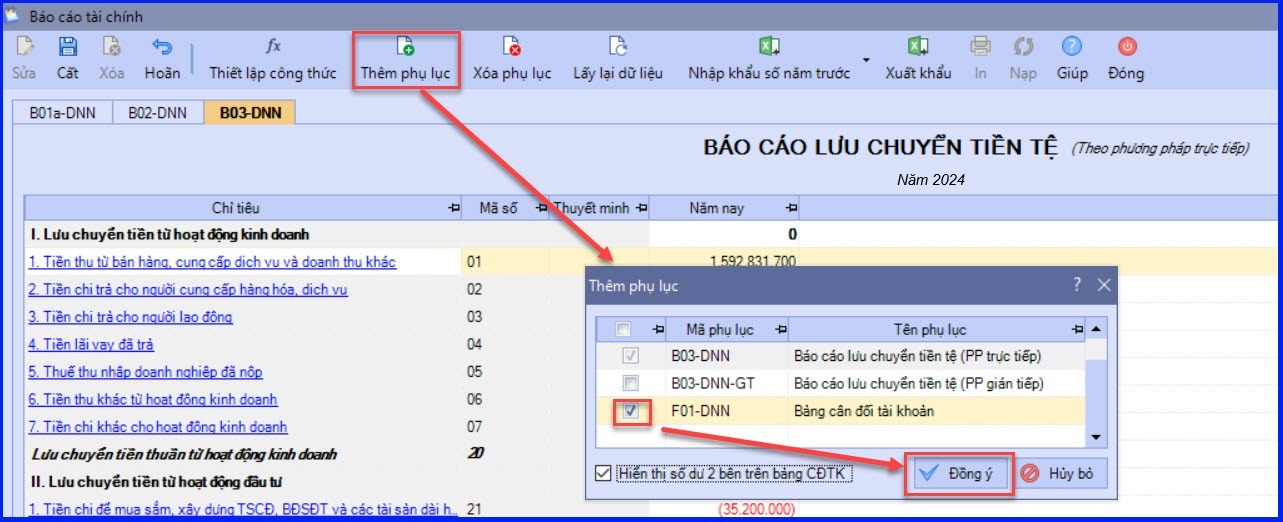The image size is (1283, 522).
Task: Select cell Bảng cân đối tài khoản
Action: pyautogui.click(x=937, y=410)
